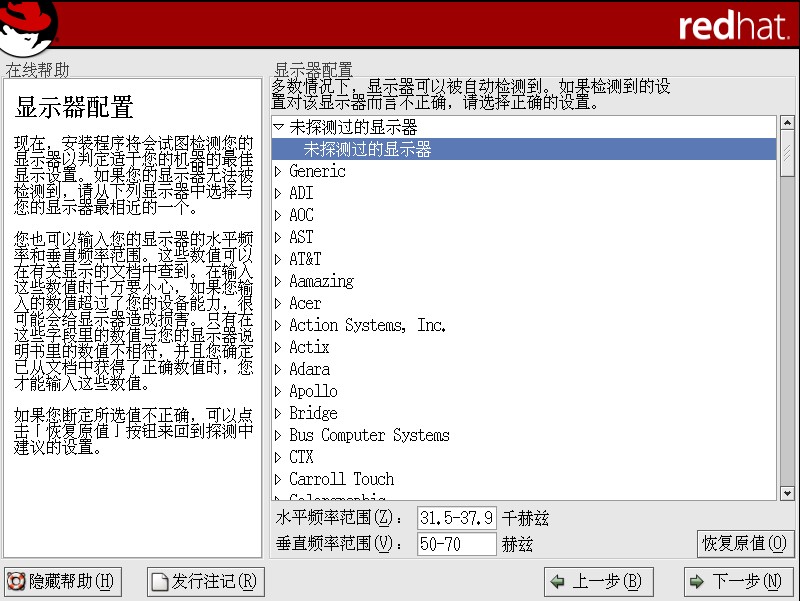Screen dimensions: 800x601
Task: Select the Bus Computer Systems row text
Action: click(369, 435)
